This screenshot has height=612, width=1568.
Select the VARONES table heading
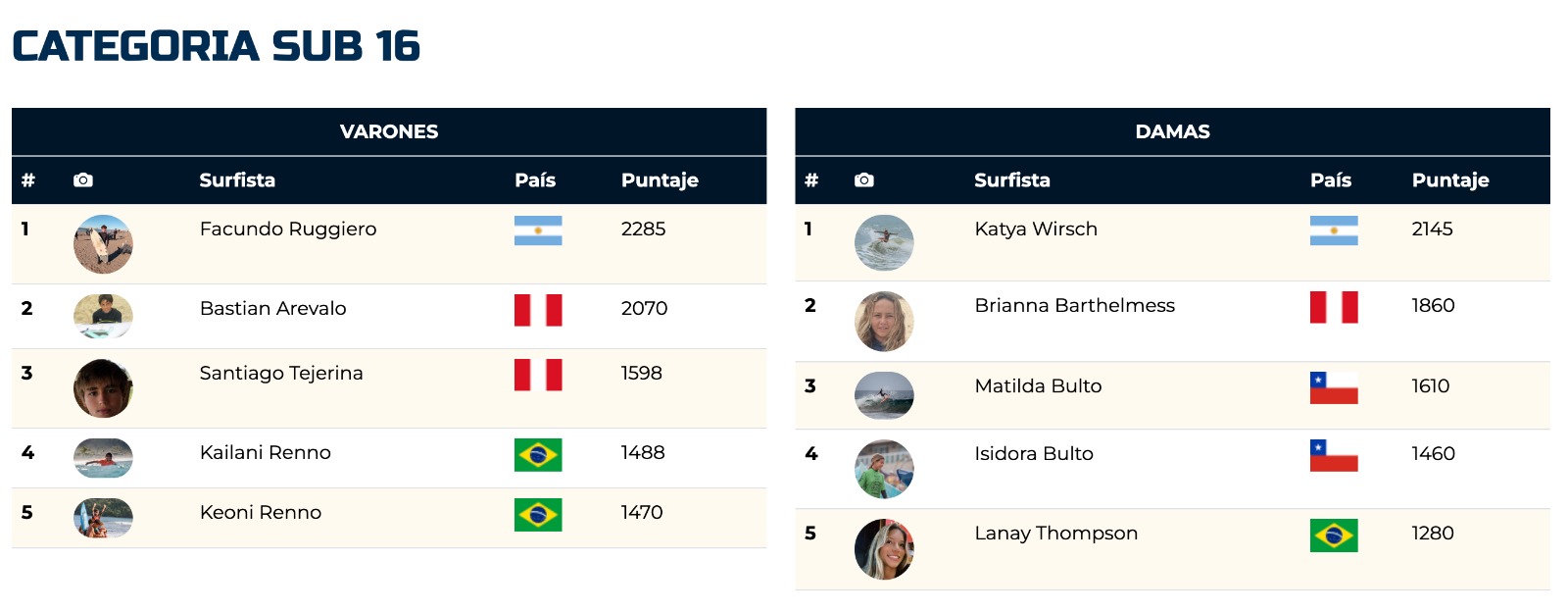point(389,131)
